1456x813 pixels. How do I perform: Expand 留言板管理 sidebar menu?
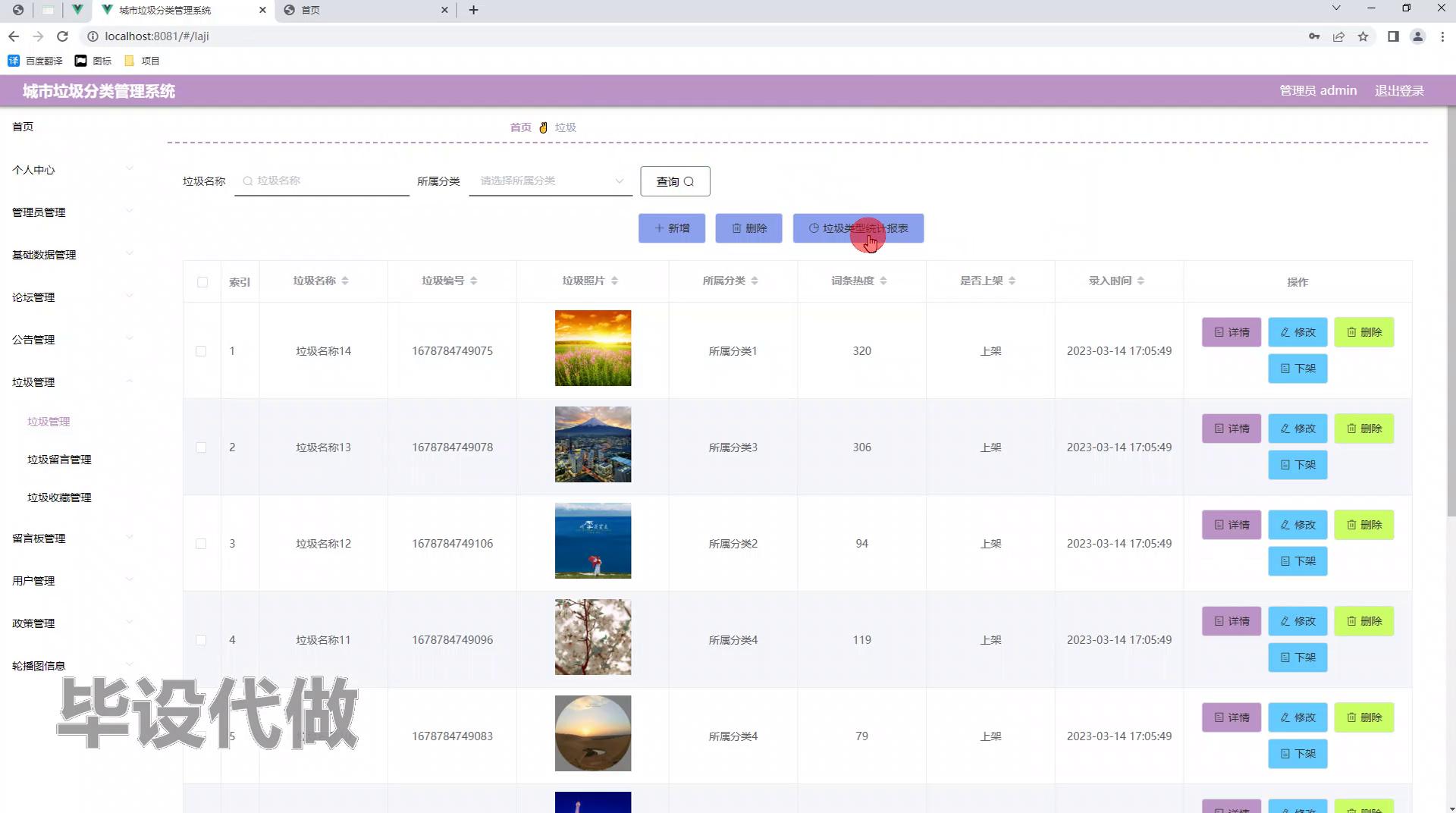click(72, 538)
